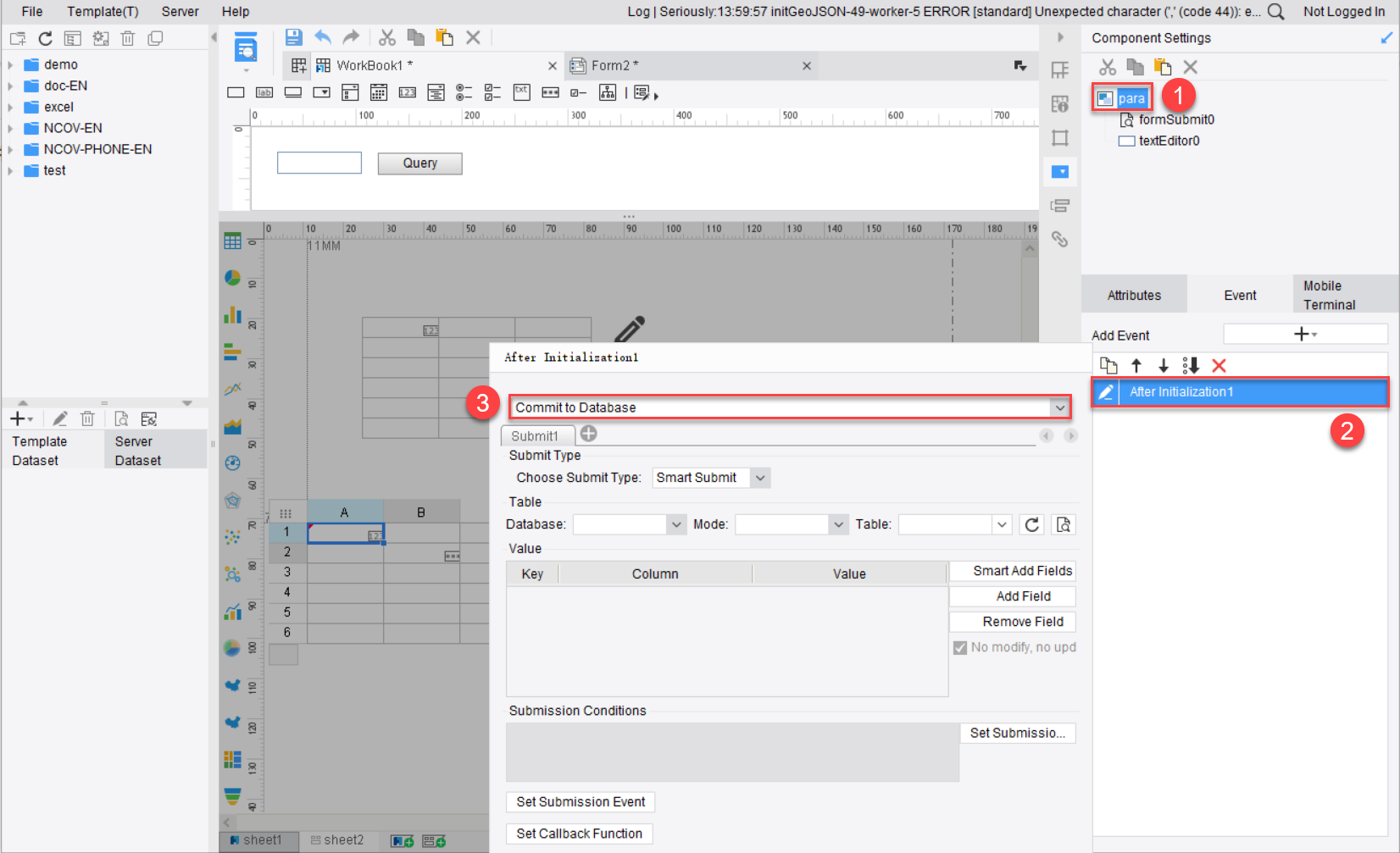The height and width of the screenshot is (853, 1400).
Task: Click the refresh icon in file tree toolbar
Action: (46, 38)
